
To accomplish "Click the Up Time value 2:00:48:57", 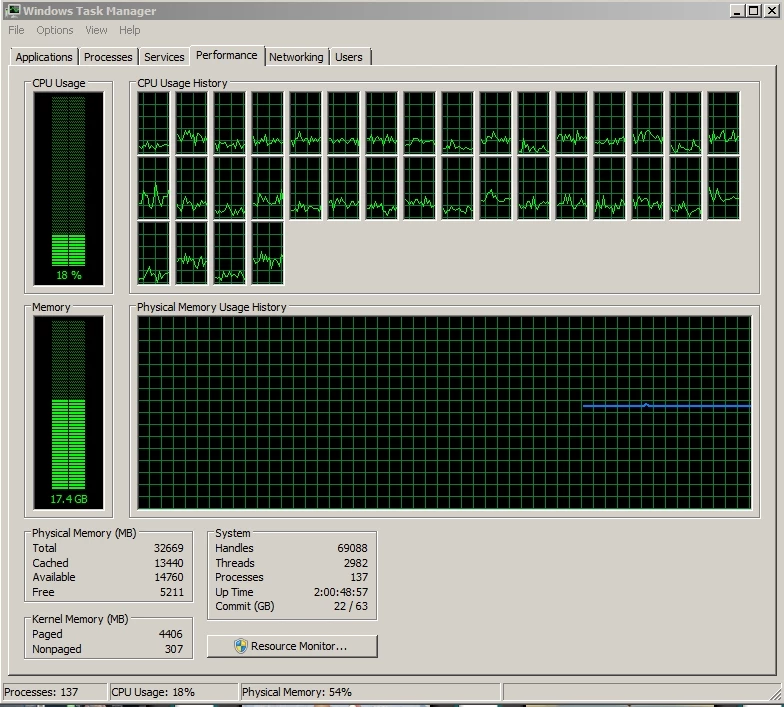I will point(340,592).
